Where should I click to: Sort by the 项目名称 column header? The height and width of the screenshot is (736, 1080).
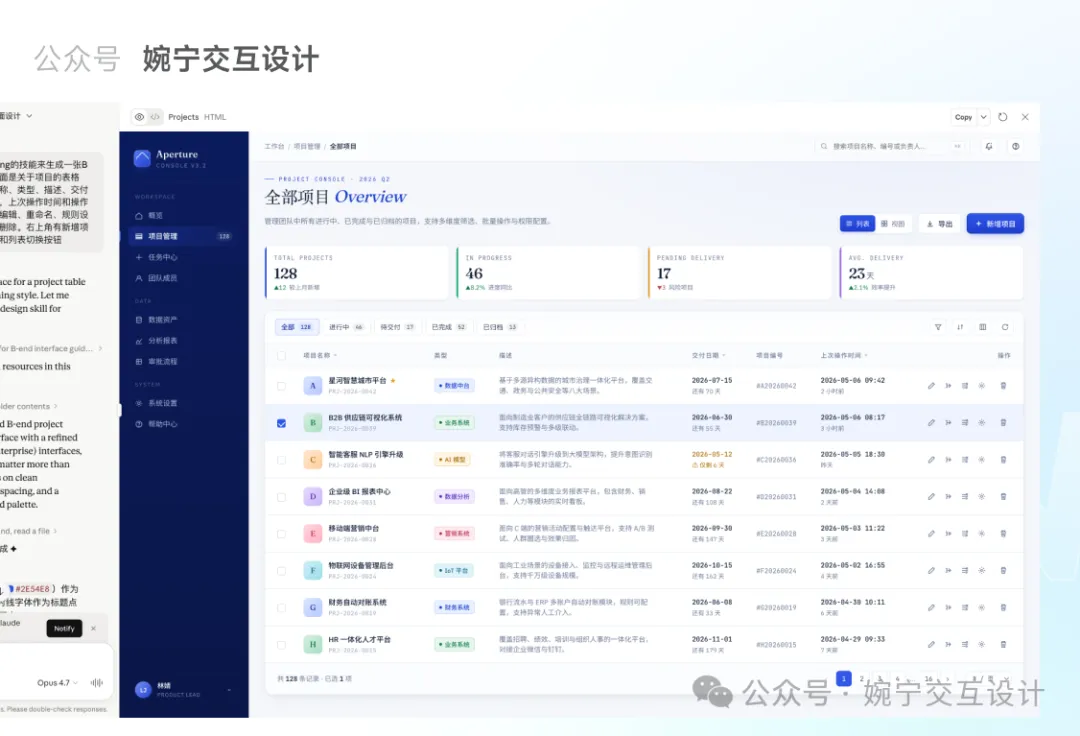click(320, 356)
